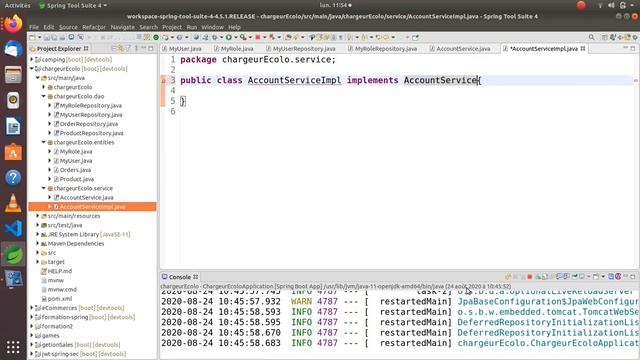
Task: Click the New file toolbar icon
Action: pos(32,38)
